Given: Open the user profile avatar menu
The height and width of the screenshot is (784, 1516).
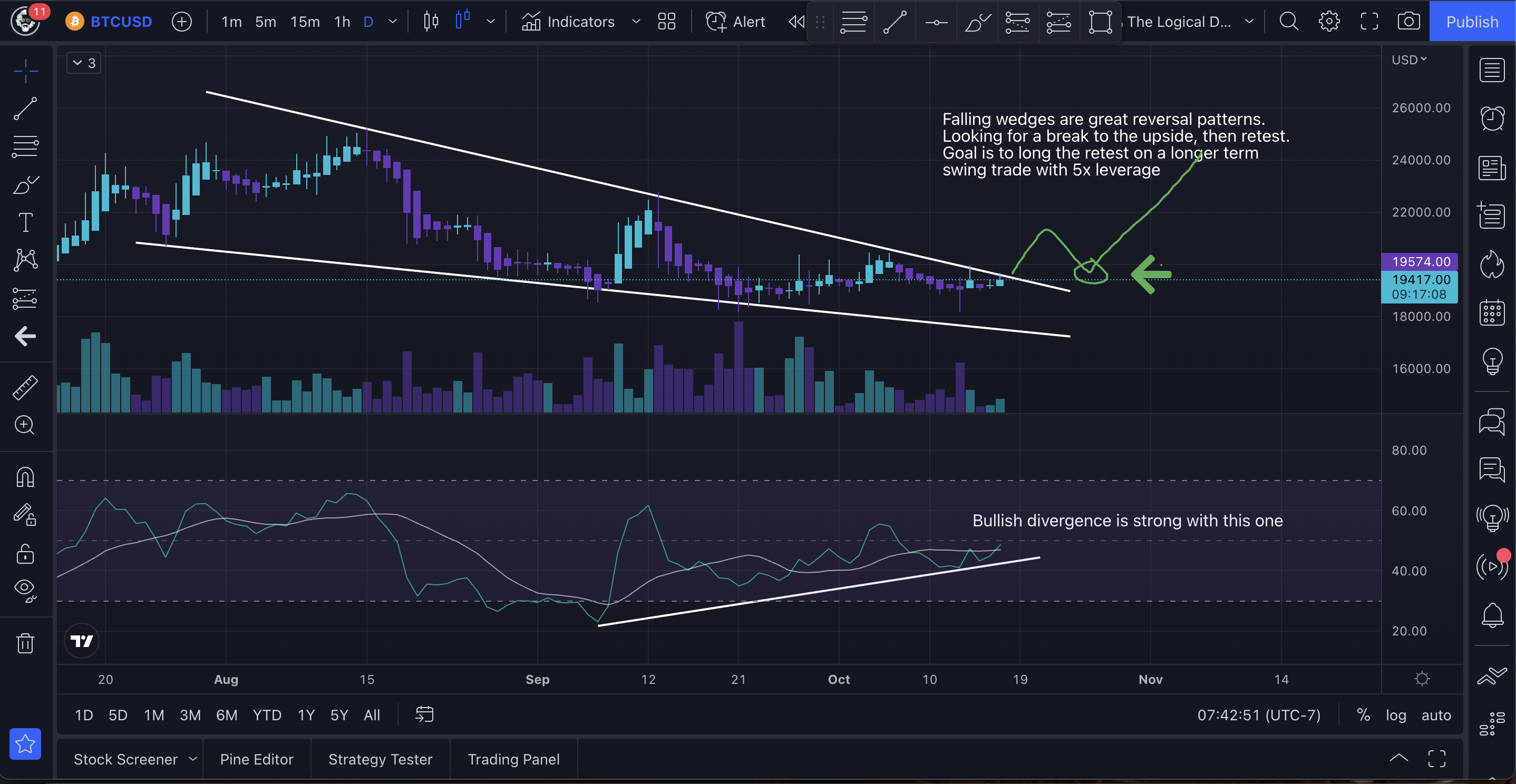Looking at the screenshot, I should [x=25, y=21].
